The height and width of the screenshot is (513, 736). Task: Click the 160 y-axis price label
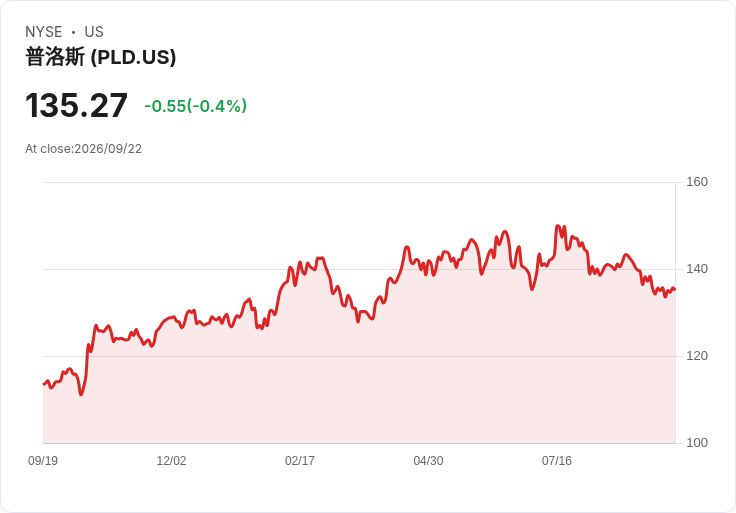pyautogui.click(x=697, y=182)
